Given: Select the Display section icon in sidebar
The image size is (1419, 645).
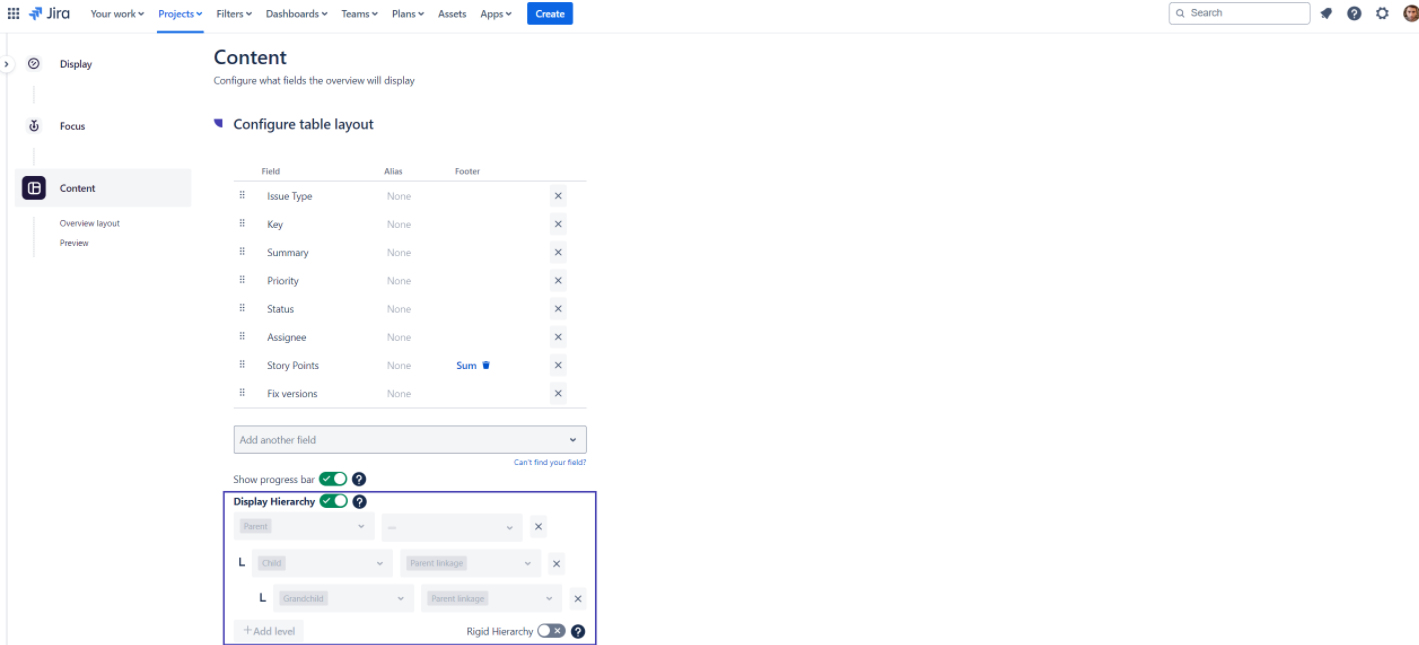Looking at the screenshot, I should pyautogui.click(x=33, y=63).
